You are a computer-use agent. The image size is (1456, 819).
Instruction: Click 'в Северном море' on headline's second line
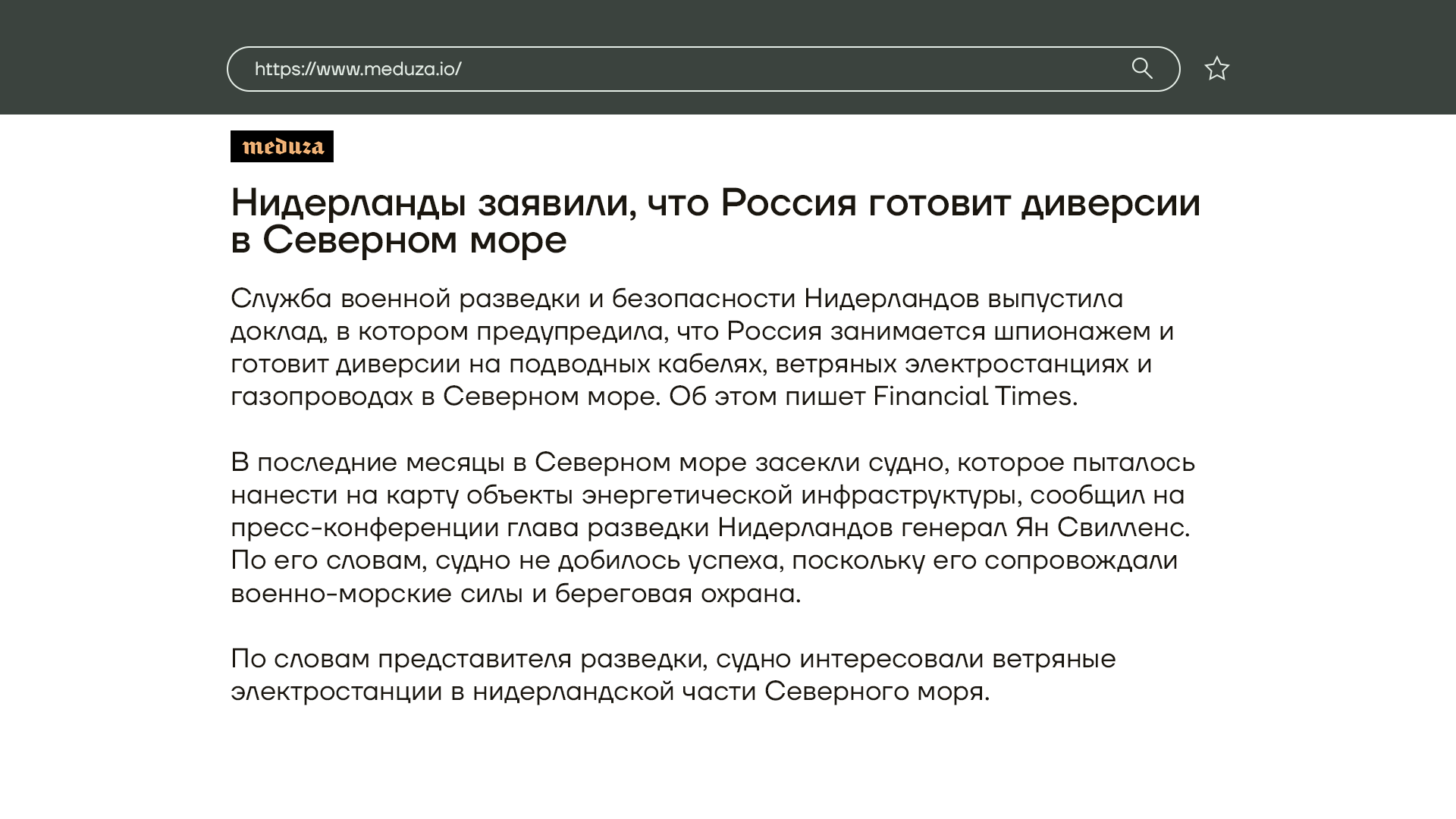coord(398,240)
